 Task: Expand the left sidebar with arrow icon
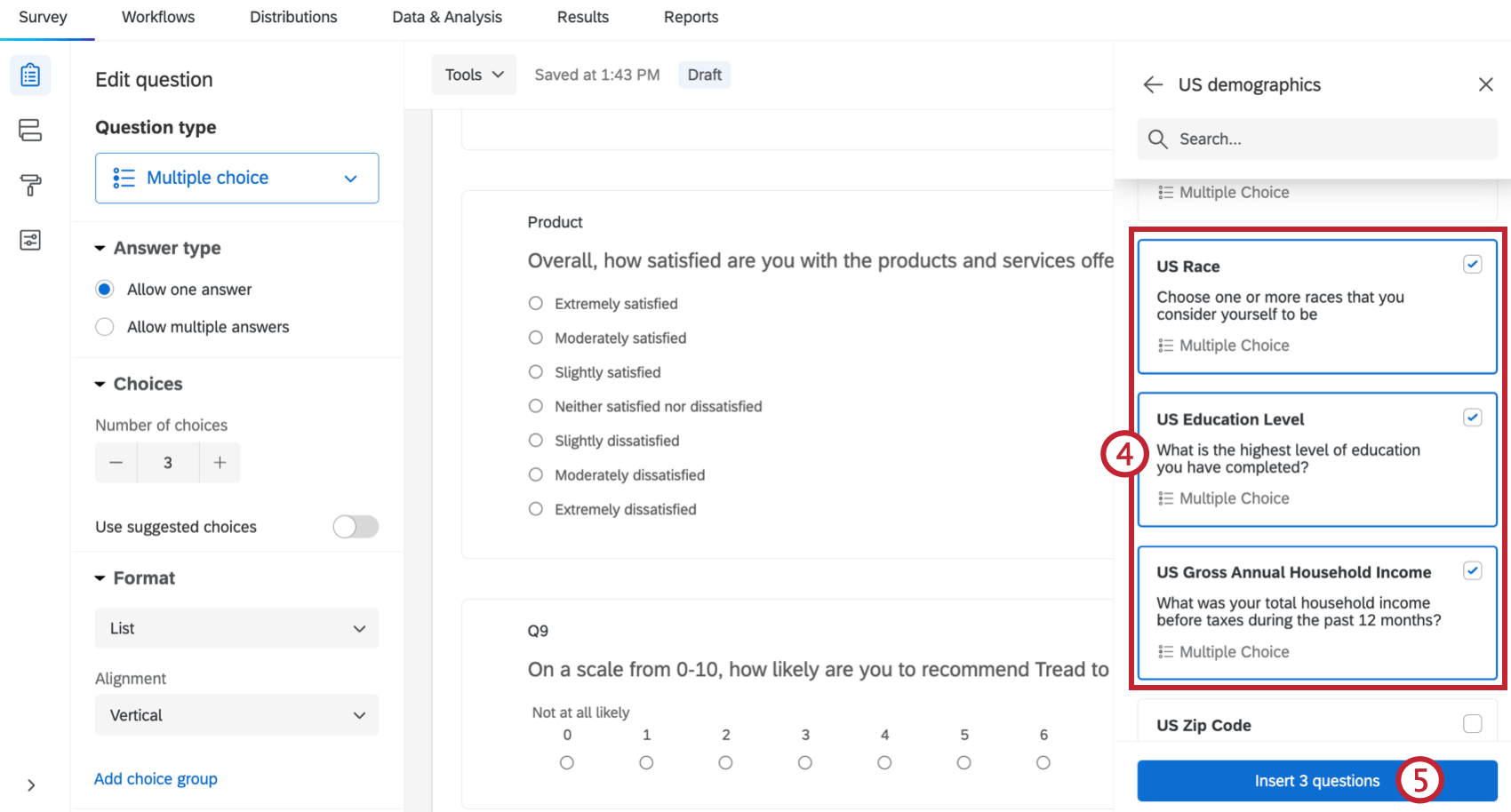coord(31,785)
